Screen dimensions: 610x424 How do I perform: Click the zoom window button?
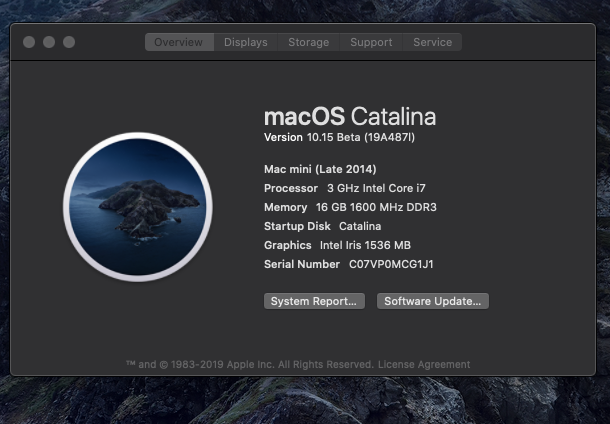(69, 42)
